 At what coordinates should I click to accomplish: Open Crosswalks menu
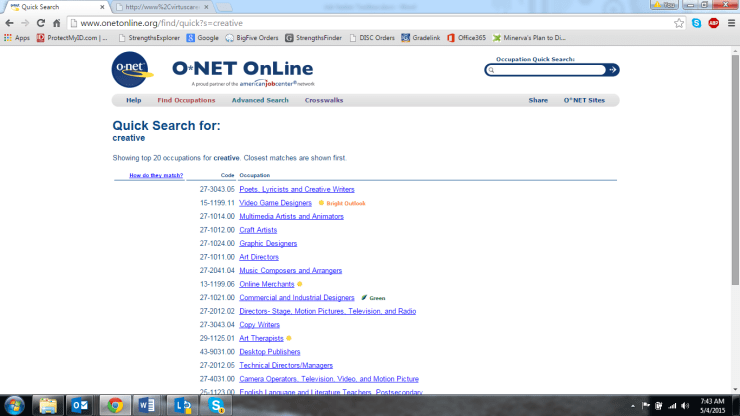(x=324, y=100)
